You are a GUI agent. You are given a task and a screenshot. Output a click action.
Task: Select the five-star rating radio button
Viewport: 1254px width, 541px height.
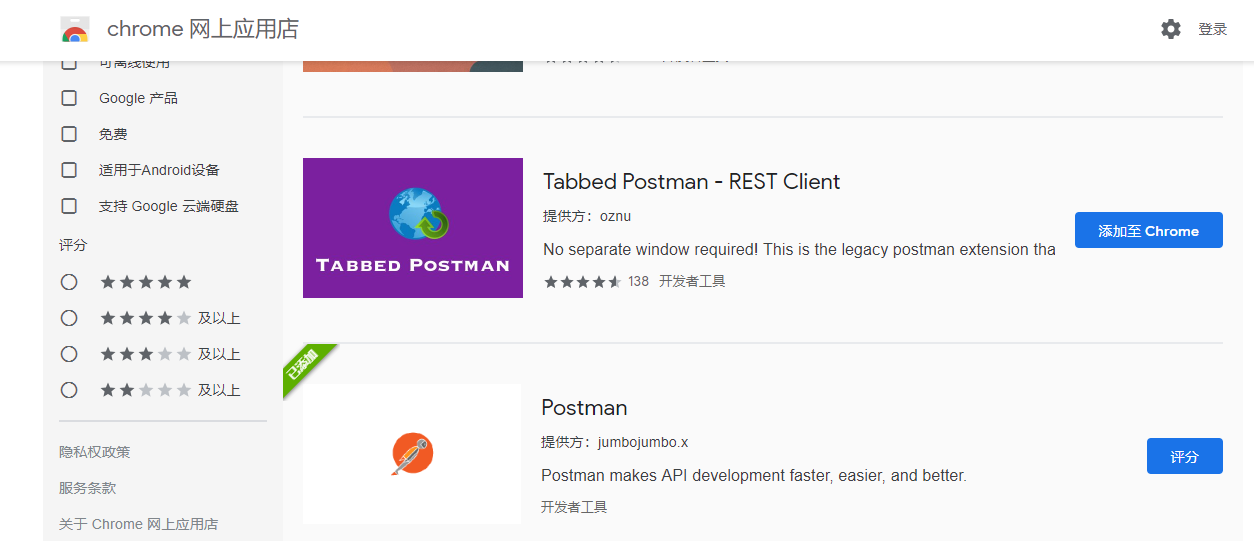69,282
